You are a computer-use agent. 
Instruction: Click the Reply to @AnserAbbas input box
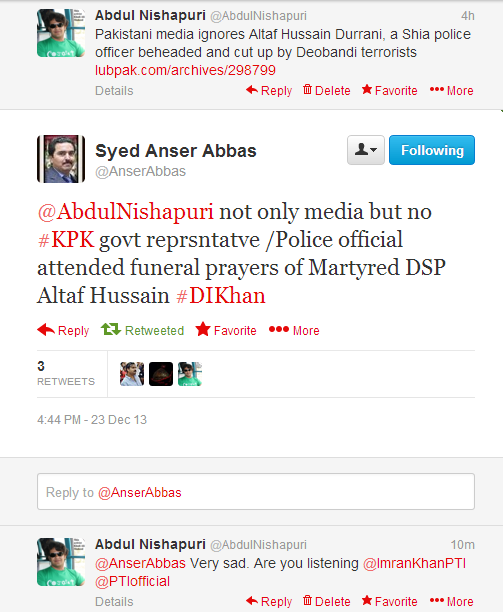[256, 492]
